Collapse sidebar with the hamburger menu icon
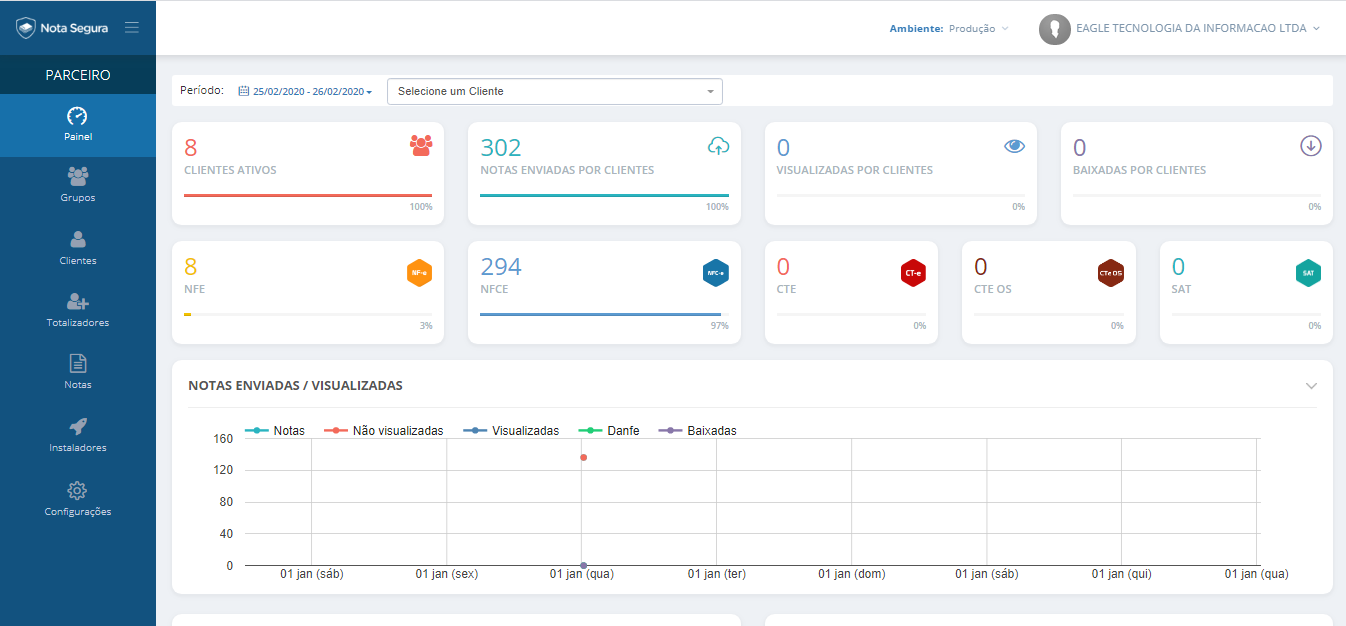 tap(132, 27)
